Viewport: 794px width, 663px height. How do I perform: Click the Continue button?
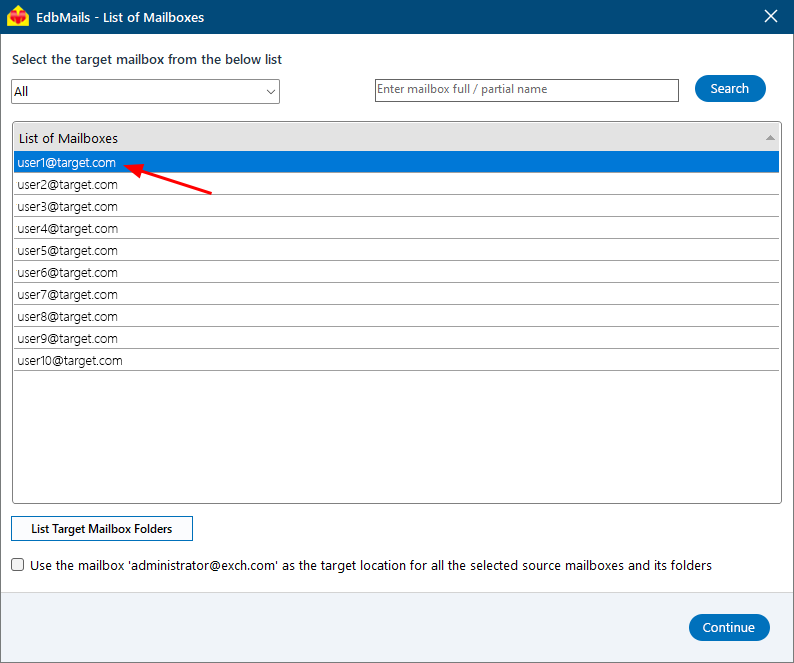tap(728, 628)
